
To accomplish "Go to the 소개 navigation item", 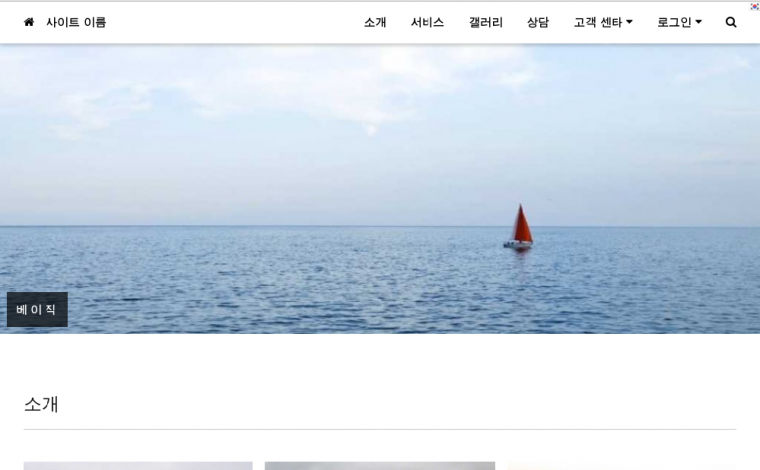I will point(375,22).
